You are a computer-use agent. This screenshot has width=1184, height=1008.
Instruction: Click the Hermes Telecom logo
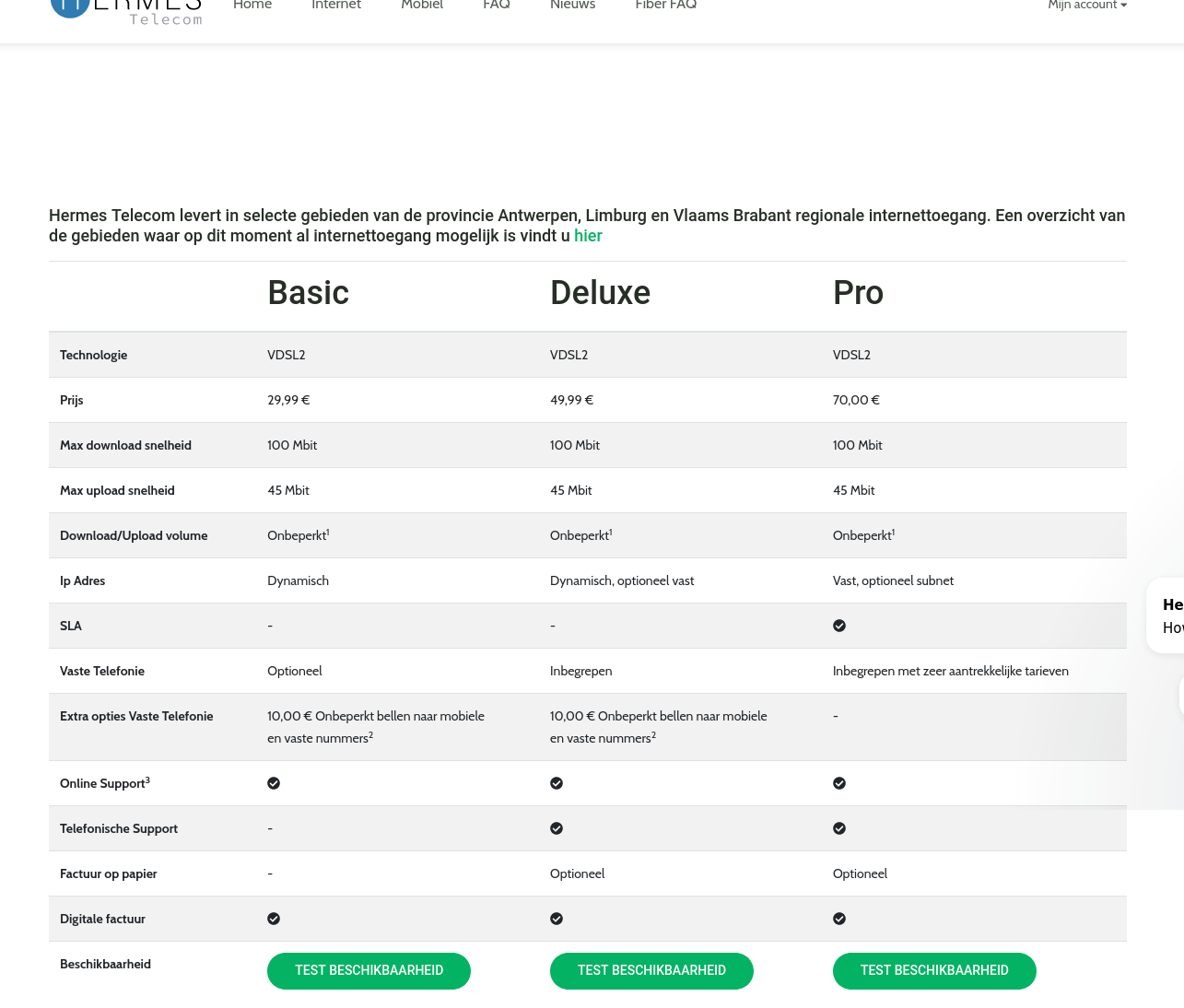[x=126, y=11]
